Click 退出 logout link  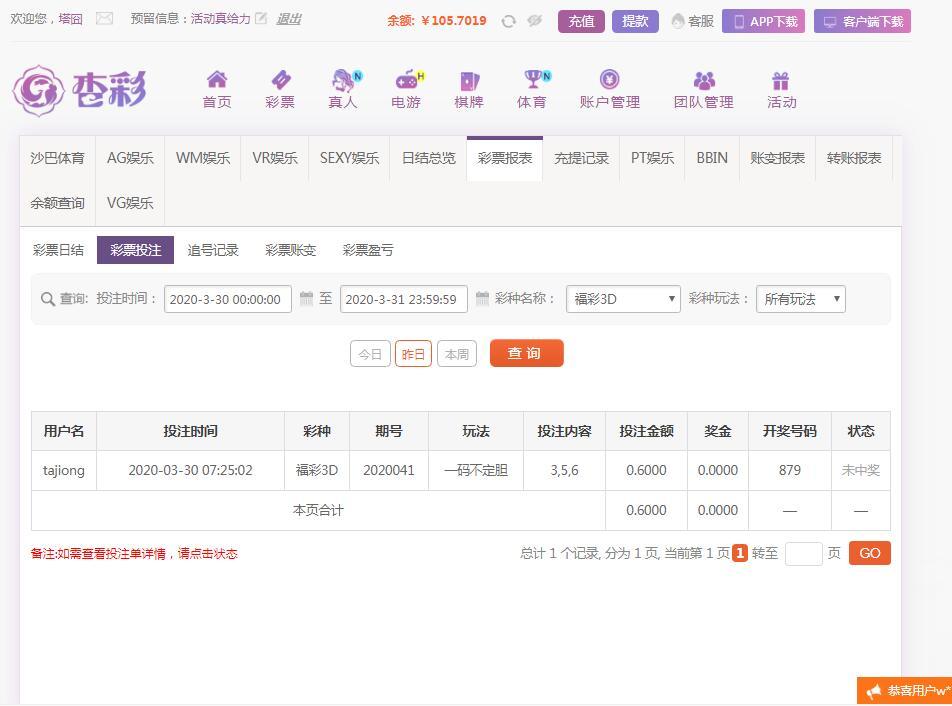pyautogui.click(x=289, y=19)
